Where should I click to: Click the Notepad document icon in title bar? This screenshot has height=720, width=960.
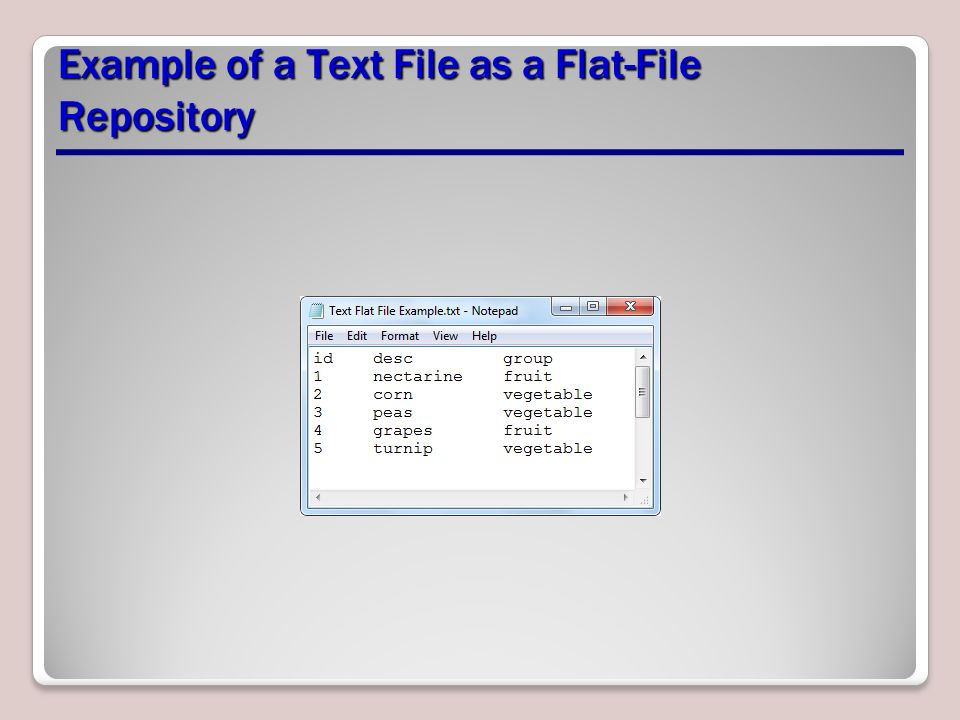pos(316,310)
